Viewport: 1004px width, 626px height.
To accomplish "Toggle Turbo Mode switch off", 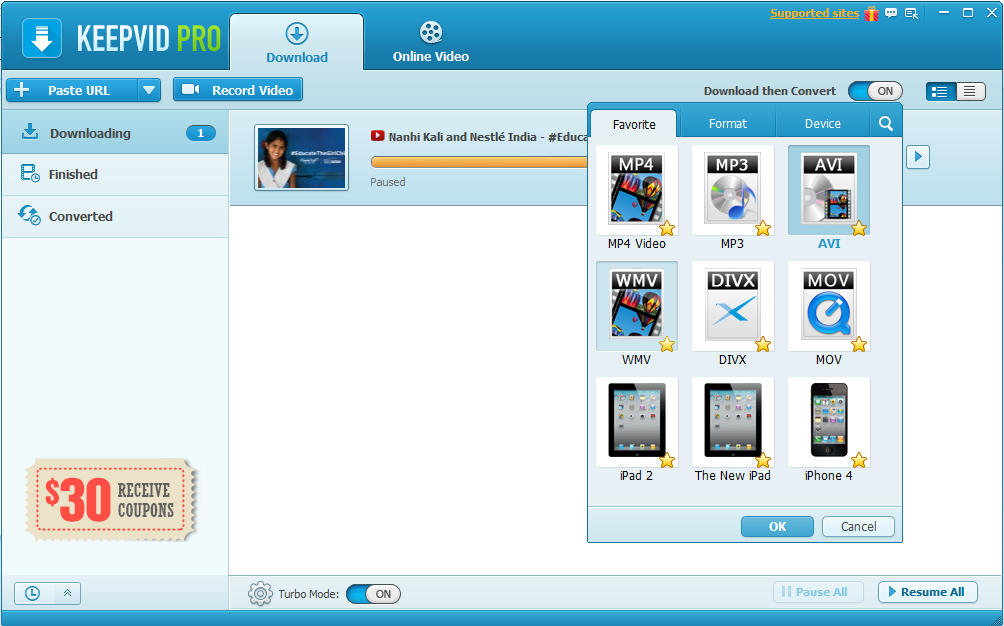I will 373,594.
